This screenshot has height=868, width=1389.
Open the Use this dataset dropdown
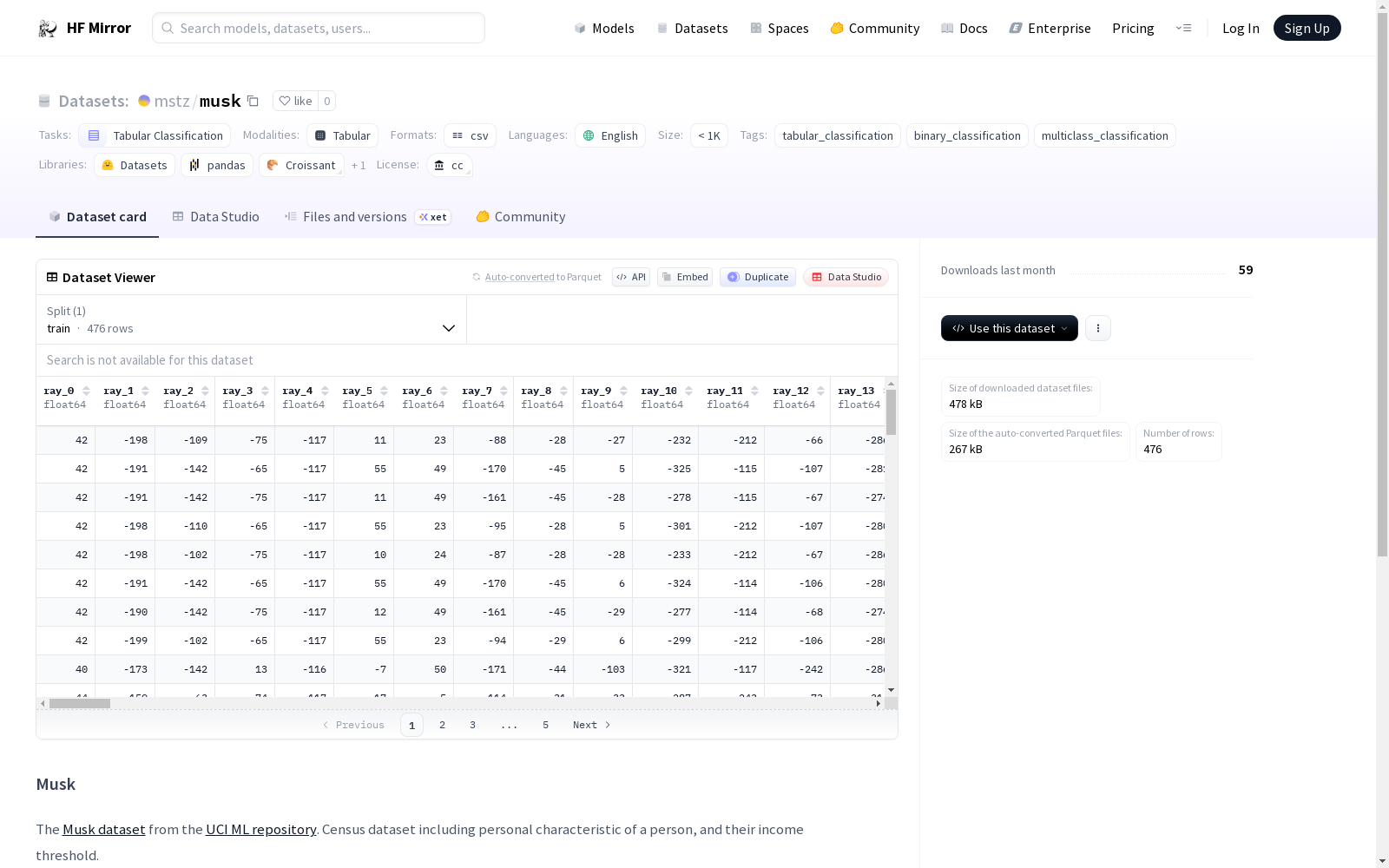pos(1010,328)
